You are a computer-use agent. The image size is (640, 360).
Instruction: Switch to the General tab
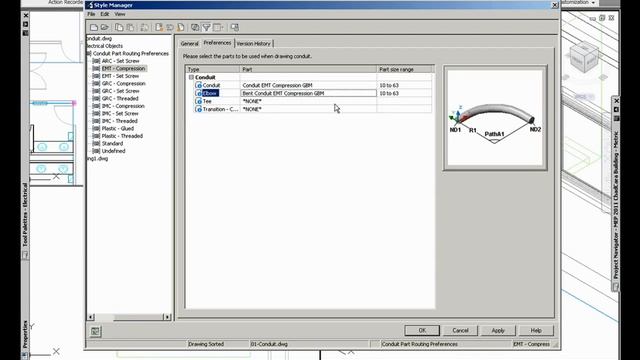point(189,43)
